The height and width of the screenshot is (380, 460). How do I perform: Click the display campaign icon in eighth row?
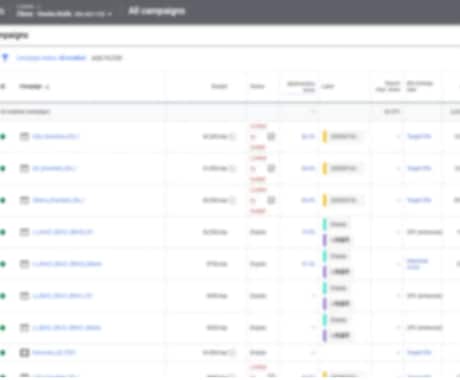(x=24, y=352)
